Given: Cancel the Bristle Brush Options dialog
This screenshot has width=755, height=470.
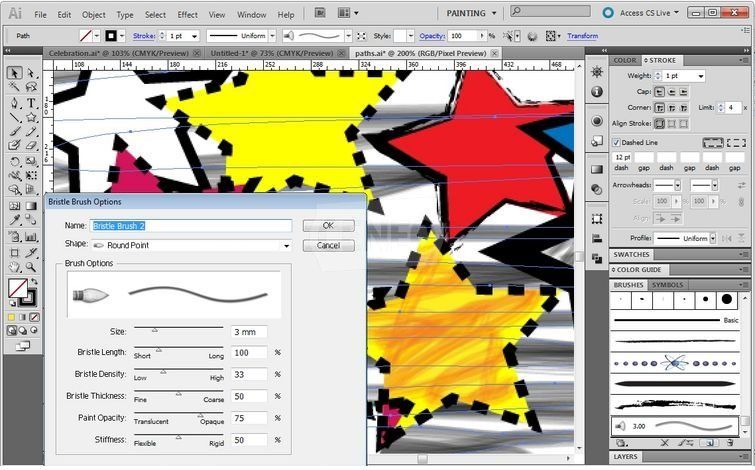Looking at the screenshot, I should [328, 245].
